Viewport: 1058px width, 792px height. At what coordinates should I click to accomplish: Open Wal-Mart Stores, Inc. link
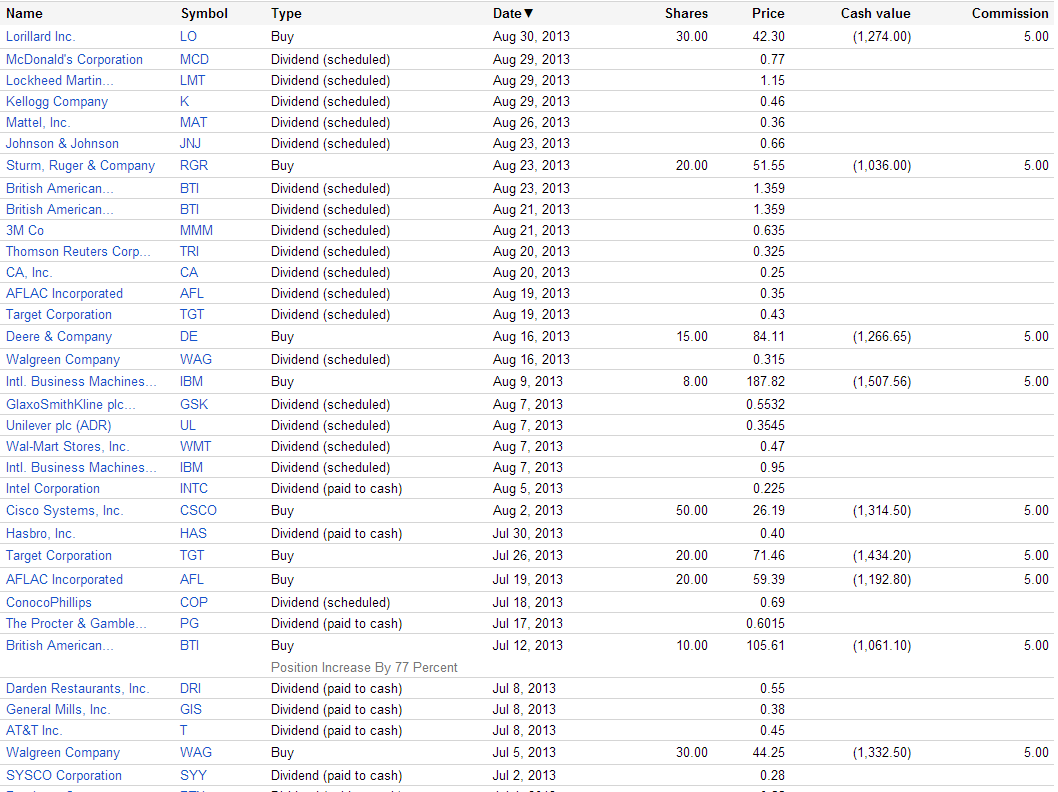67,446
